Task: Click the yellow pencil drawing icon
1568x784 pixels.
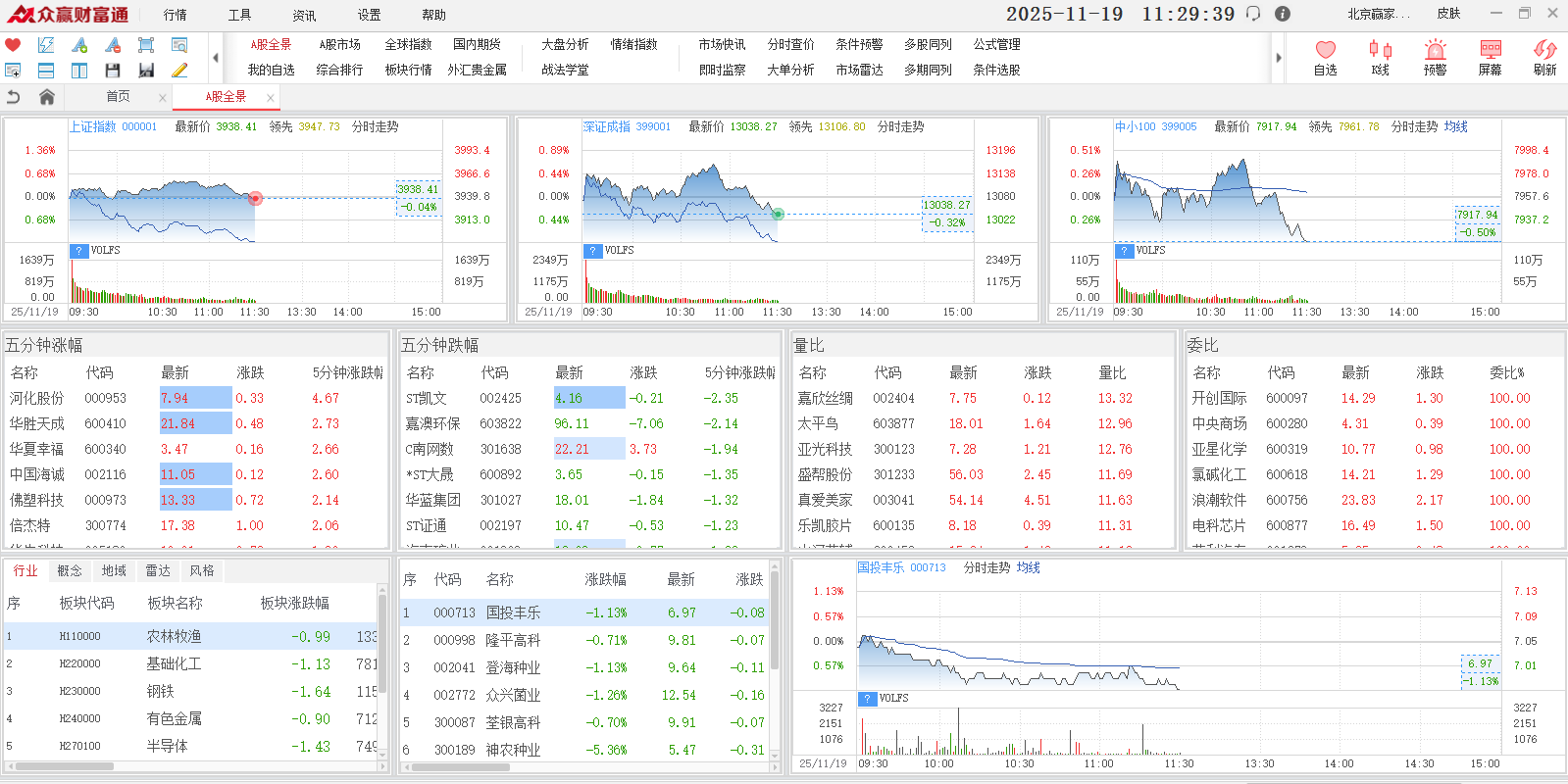Action: (179, 71)
